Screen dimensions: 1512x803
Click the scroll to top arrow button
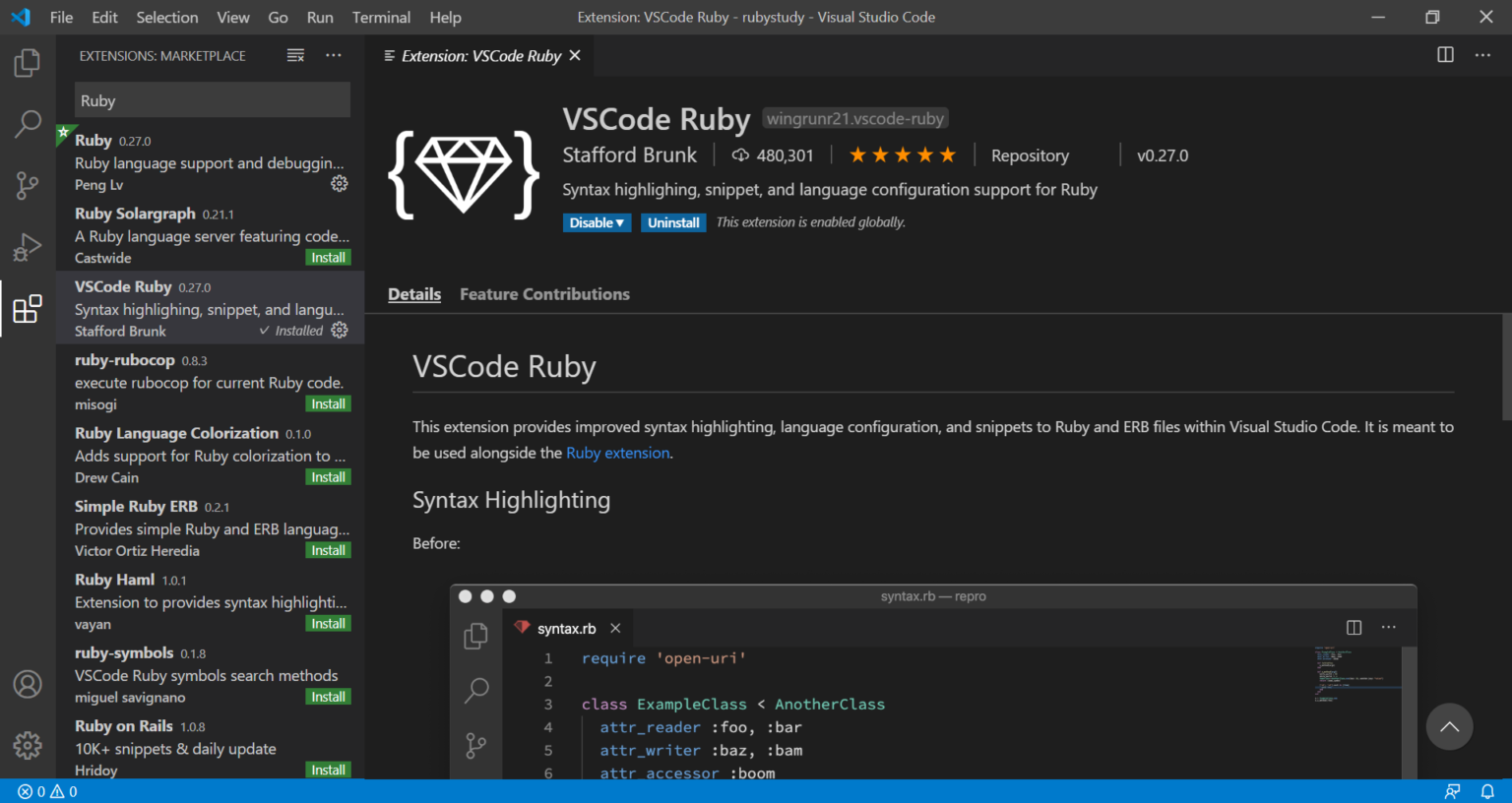click(1449, 727)
